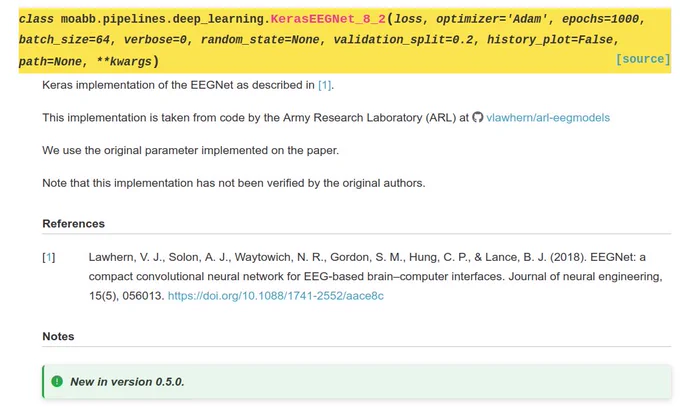This screenshot has height=407, width=680.
Task: Click the 'Lawhern, V. J., Solon' reference line
Action: tap(367, 257)
